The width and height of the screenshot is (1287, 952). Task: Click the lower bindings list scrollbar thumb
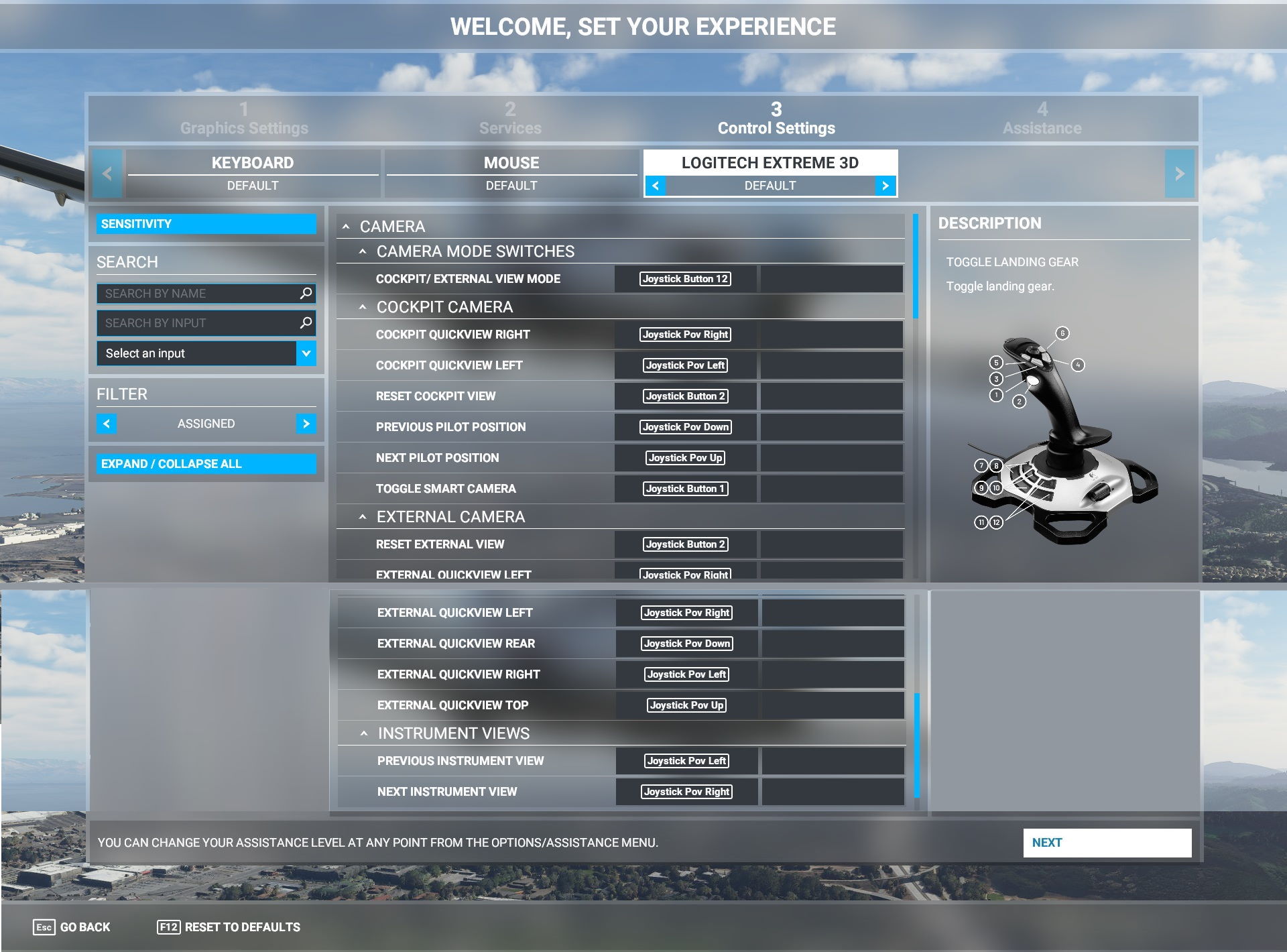tap(917, 745)
